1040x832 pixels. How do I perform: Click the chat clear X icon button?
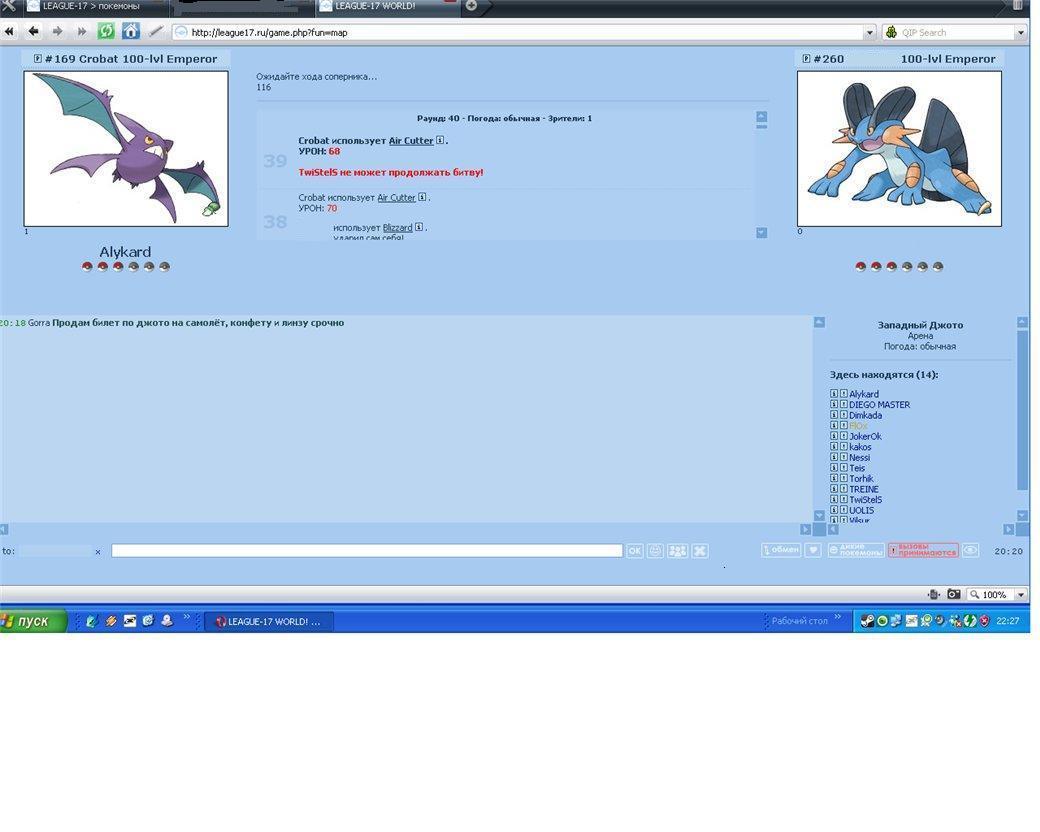(x=700, y=551)
